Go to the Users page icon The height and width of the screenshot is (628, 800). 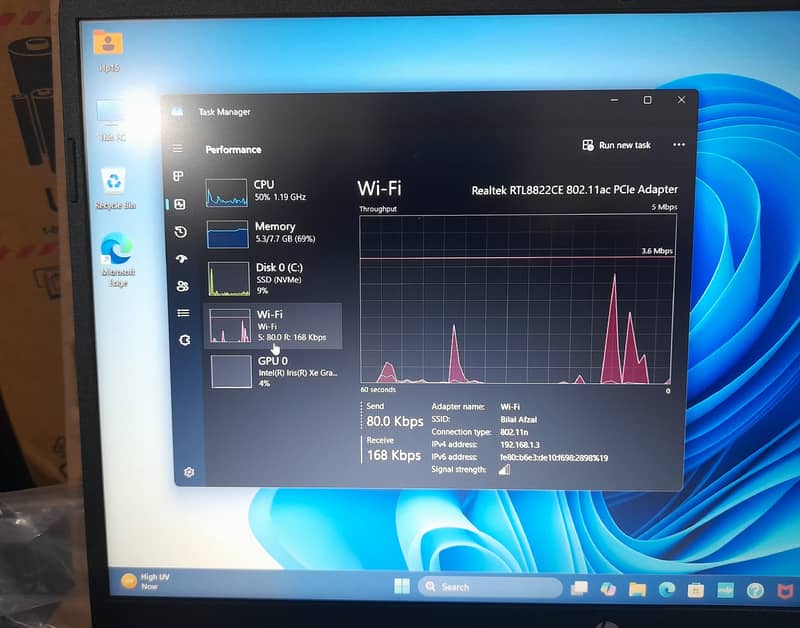pos(183,286)
